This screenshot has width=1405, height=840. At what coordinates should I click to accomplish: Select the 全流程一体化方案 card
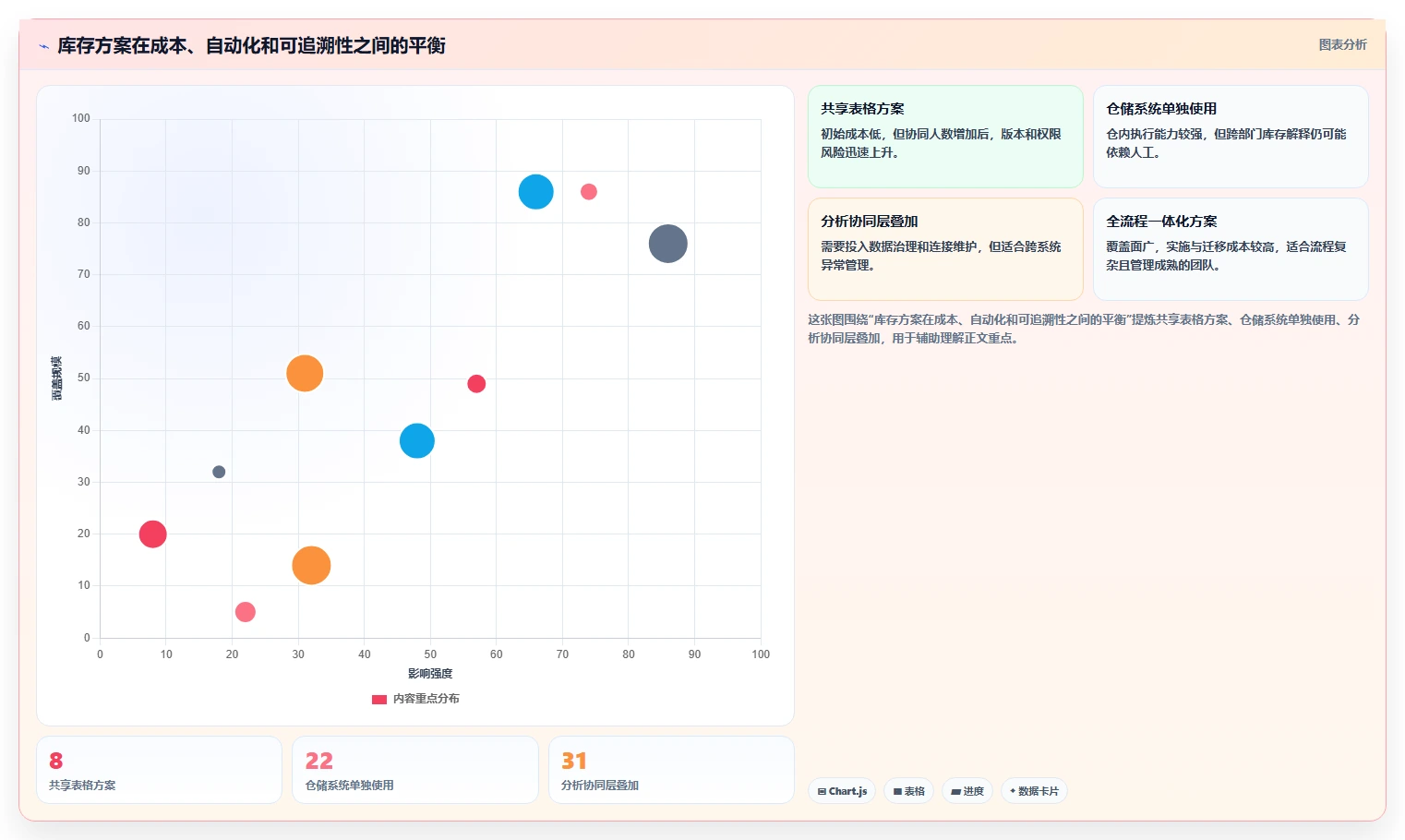point(1231,249)
